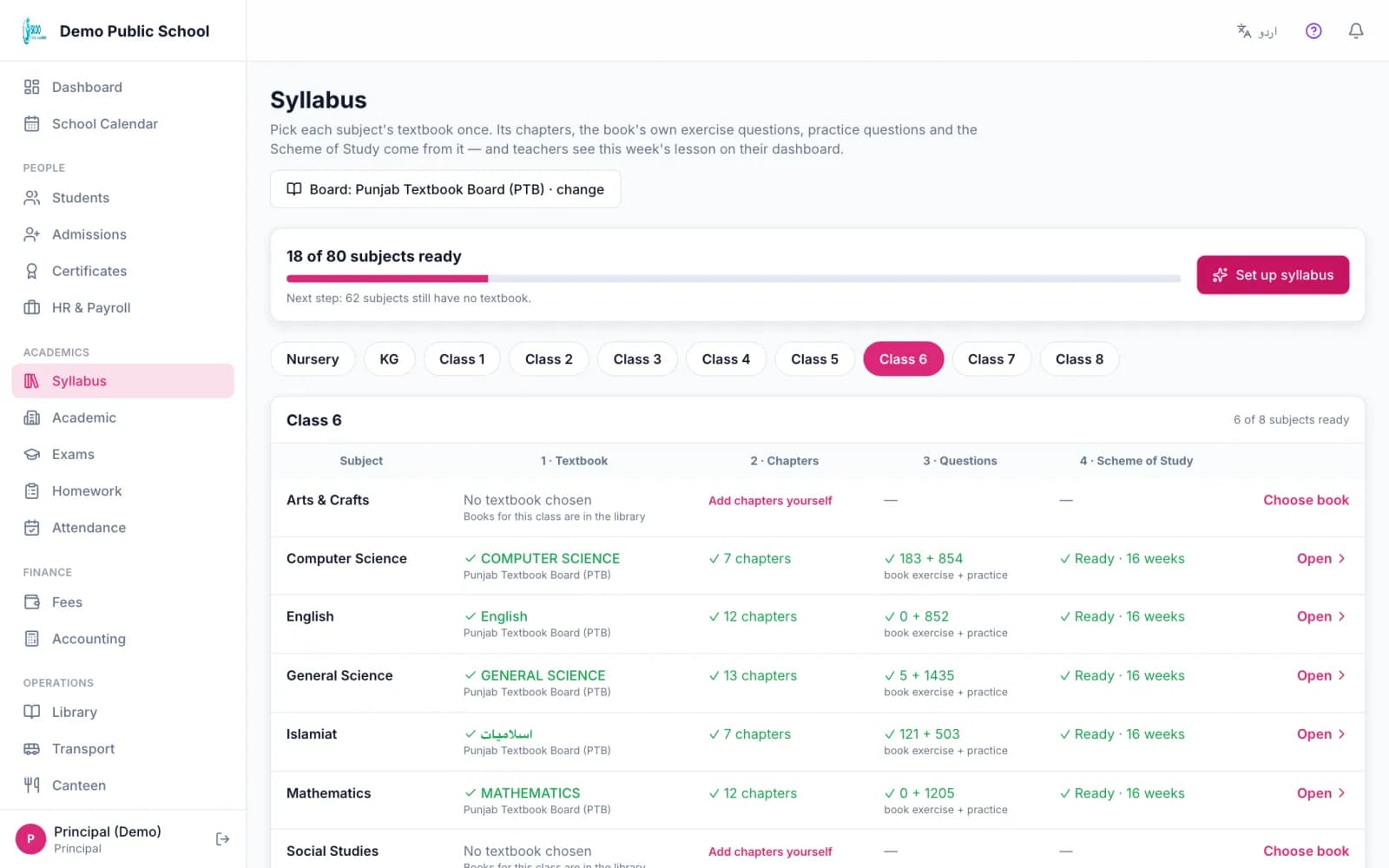The height and width of the screenshot is (868, 1389).
Task: Click the Demo Public School logo
Action: tap(34, 31)
